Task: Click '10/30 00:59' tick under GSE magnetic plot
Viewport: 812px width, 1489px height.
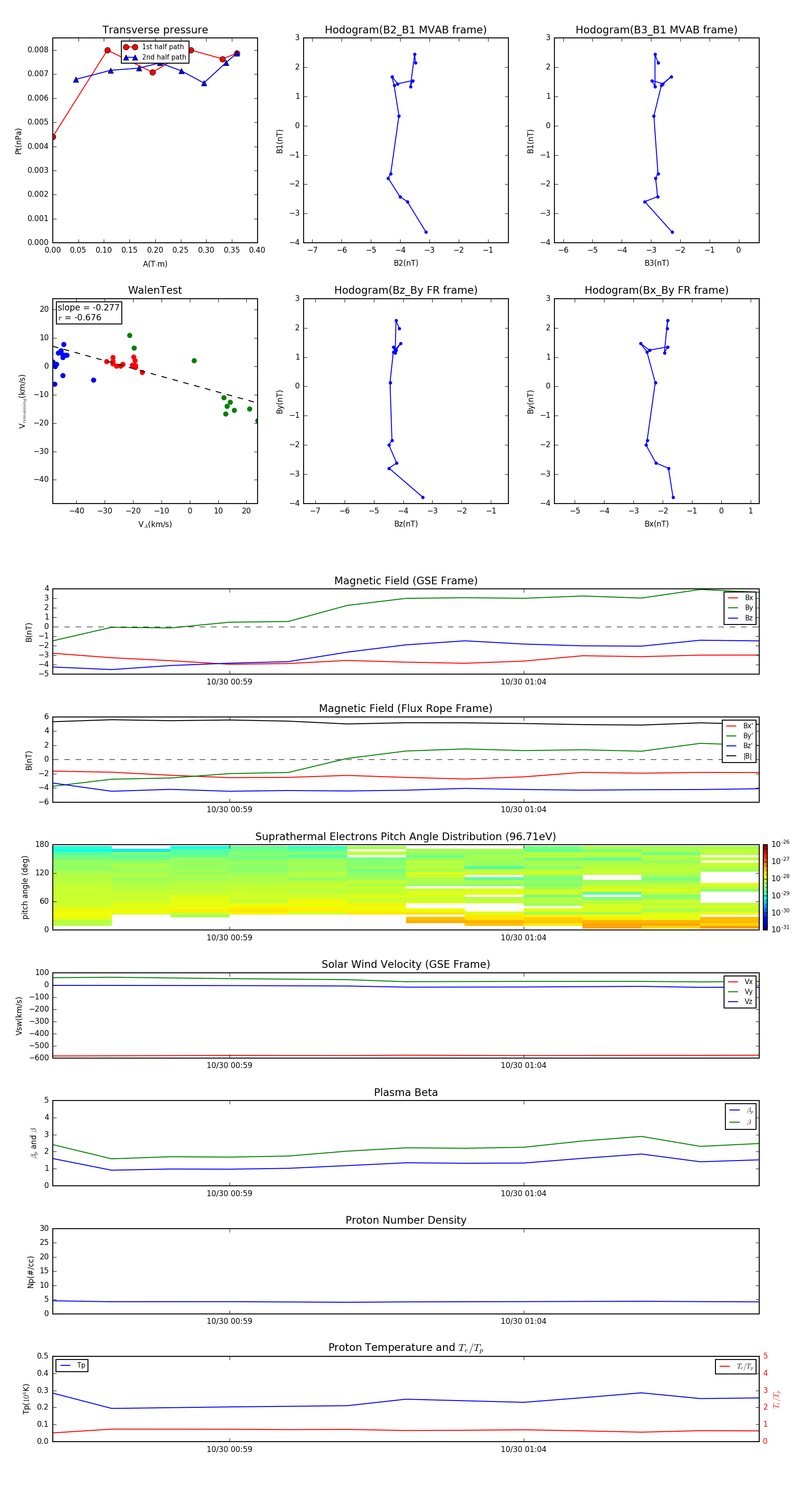Action: click(x=230, y=682)
